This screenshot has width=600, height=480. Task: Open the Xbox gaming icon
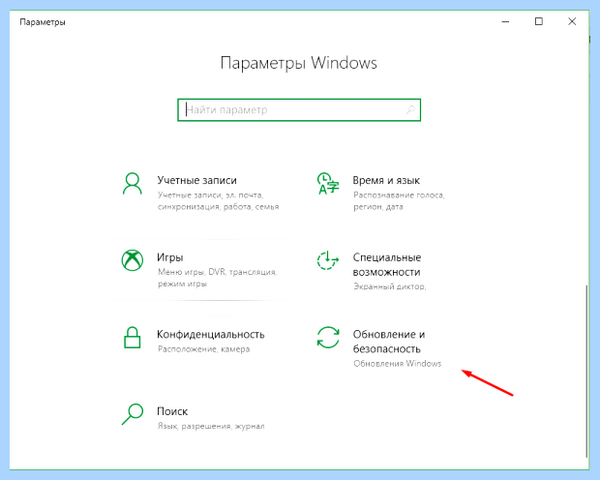(x=132, y=260)
